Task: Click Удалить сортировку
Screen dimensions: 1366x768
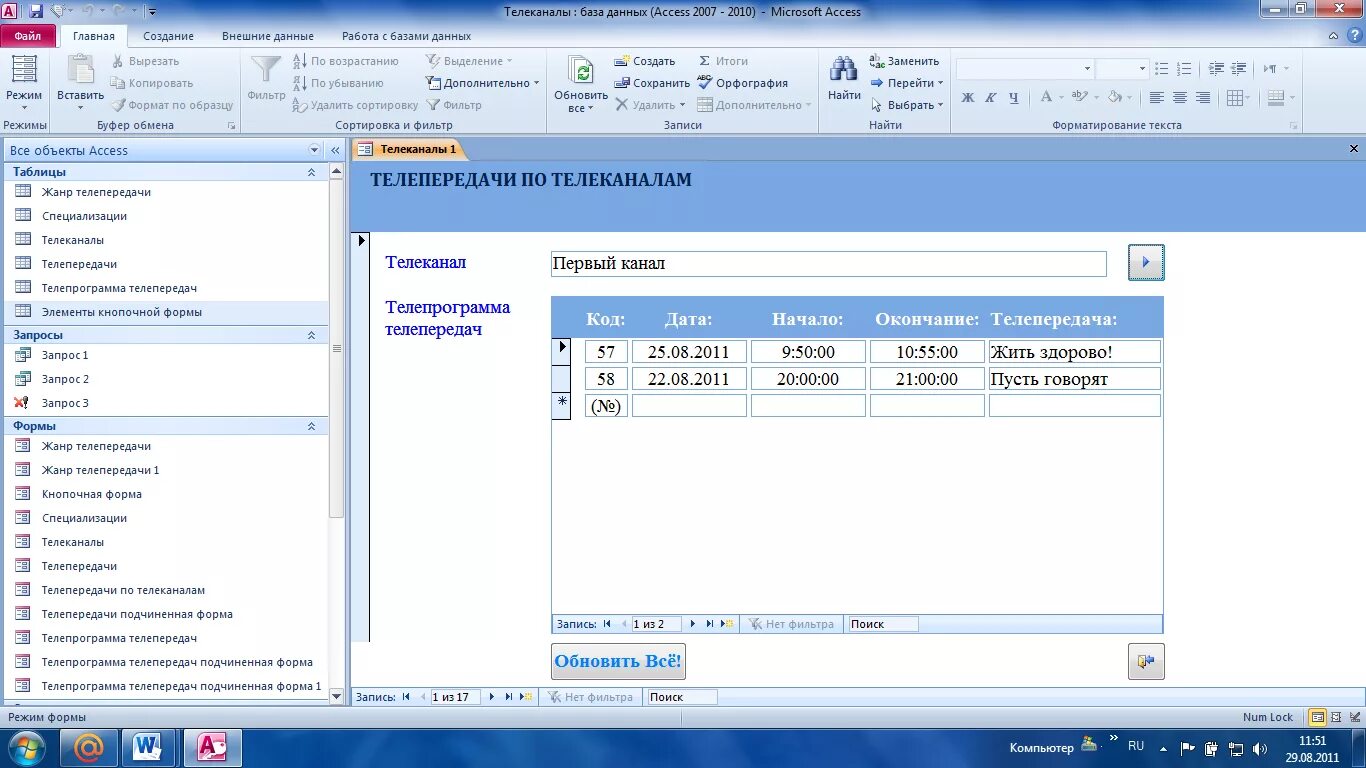Action: (355, 105)
